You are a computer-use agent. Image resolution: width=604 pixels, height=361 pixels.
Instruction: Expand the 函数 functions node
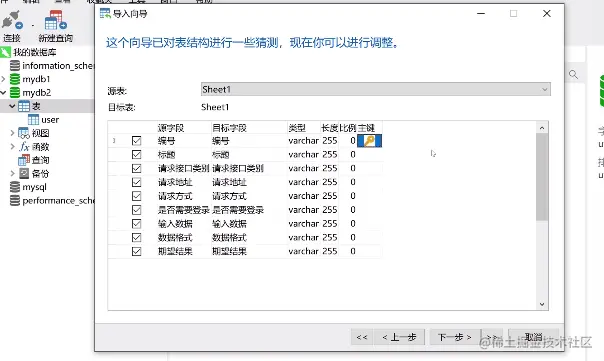[x=12, y=146]
